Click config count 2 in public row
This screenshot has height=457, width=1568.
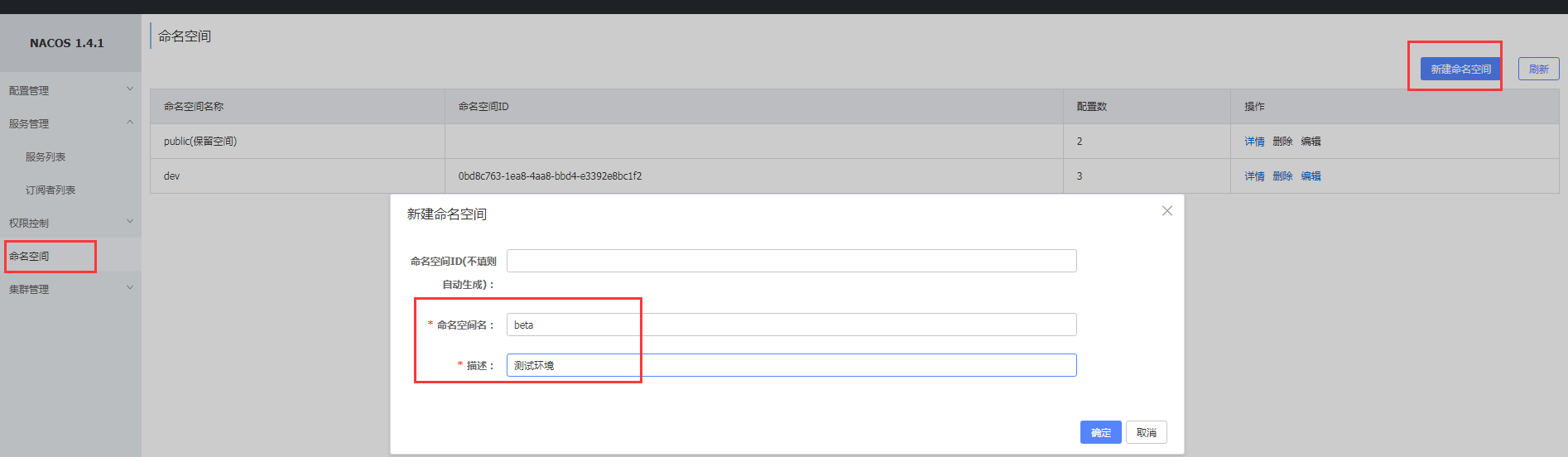click(1080, 142)
